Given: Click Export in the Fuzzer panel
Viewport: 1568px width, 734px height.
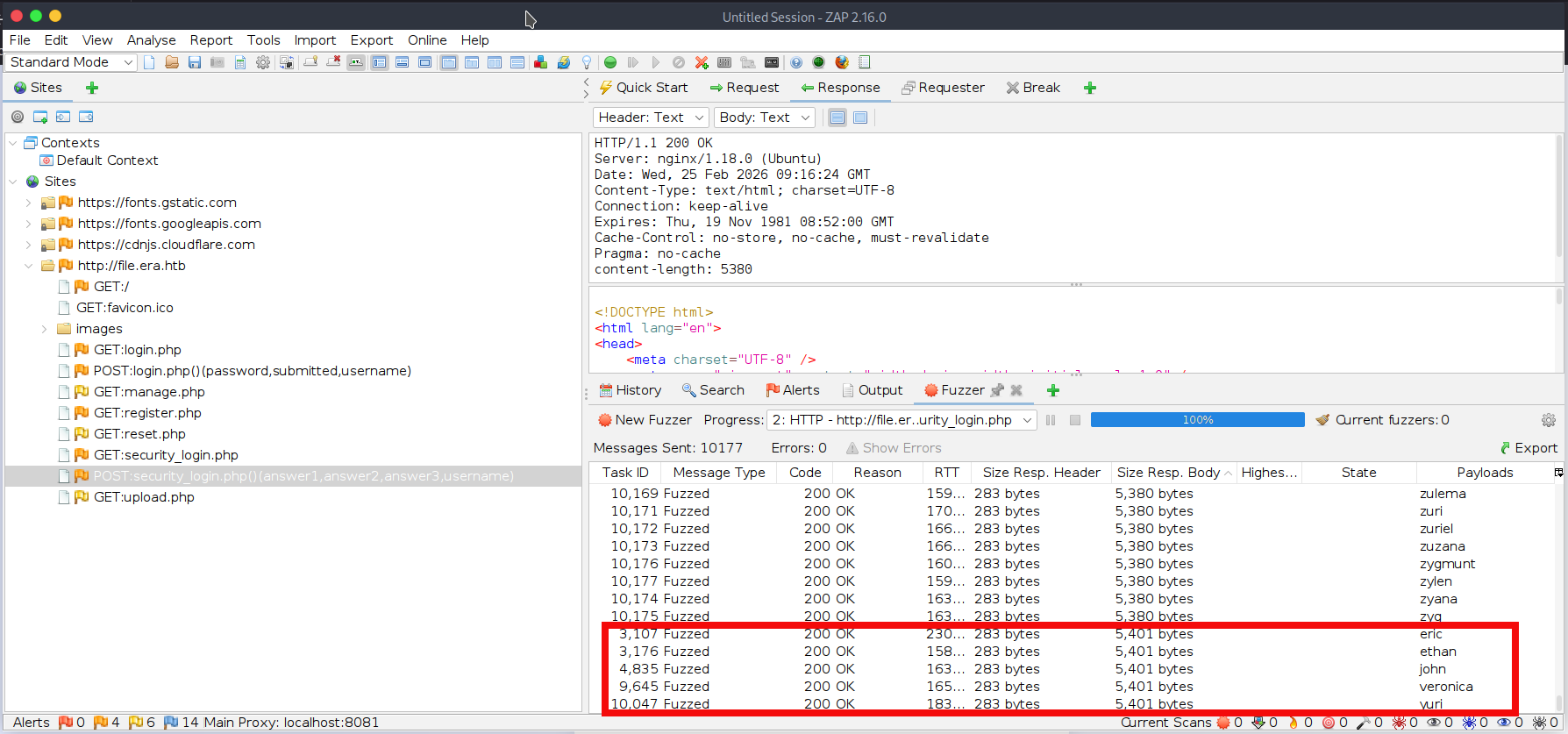Looking at the screenshot, I should tap(1529, 448).
